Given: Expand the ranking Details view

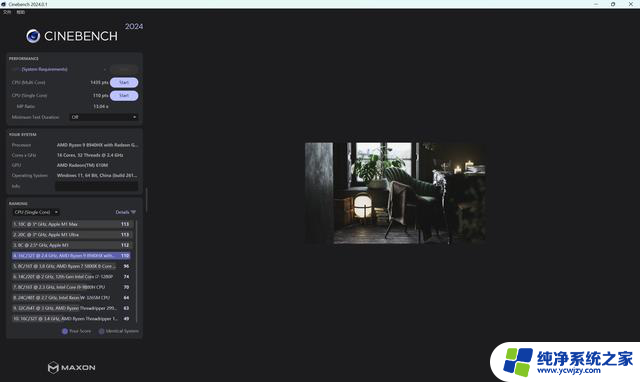Looking at the screenshot, I should coord(125,212).
